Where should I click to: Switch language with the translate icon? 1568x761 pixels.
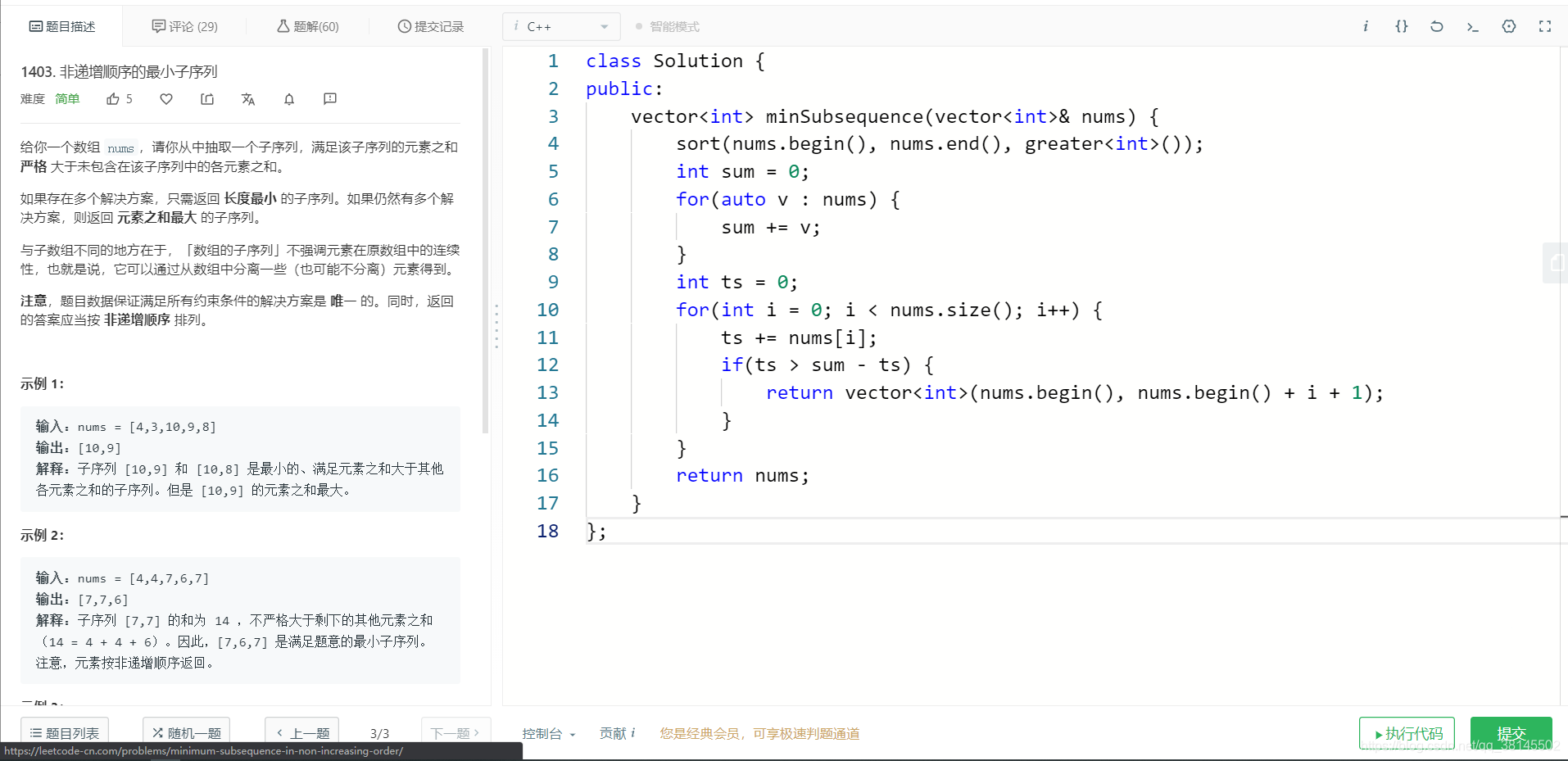pos(248,99)
